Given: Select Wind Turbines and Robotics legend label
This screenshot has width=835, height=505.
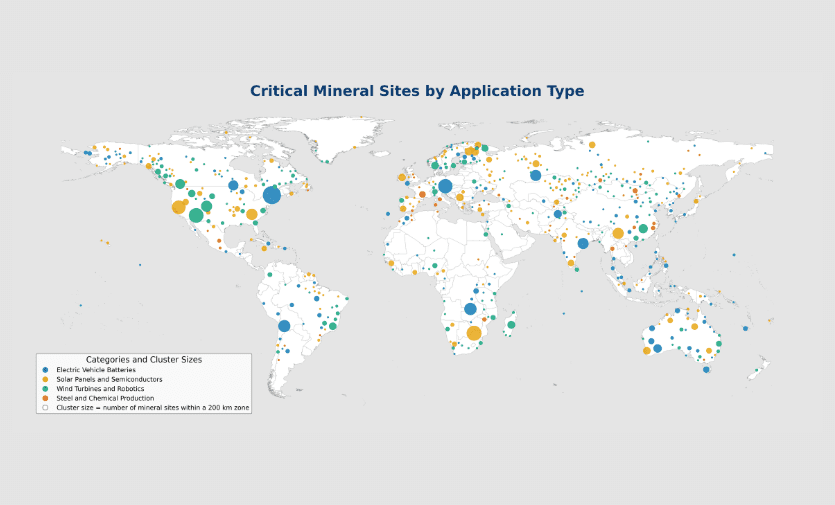Looking at the screenshot, I should pyautogui.click(x=100, y=389).
